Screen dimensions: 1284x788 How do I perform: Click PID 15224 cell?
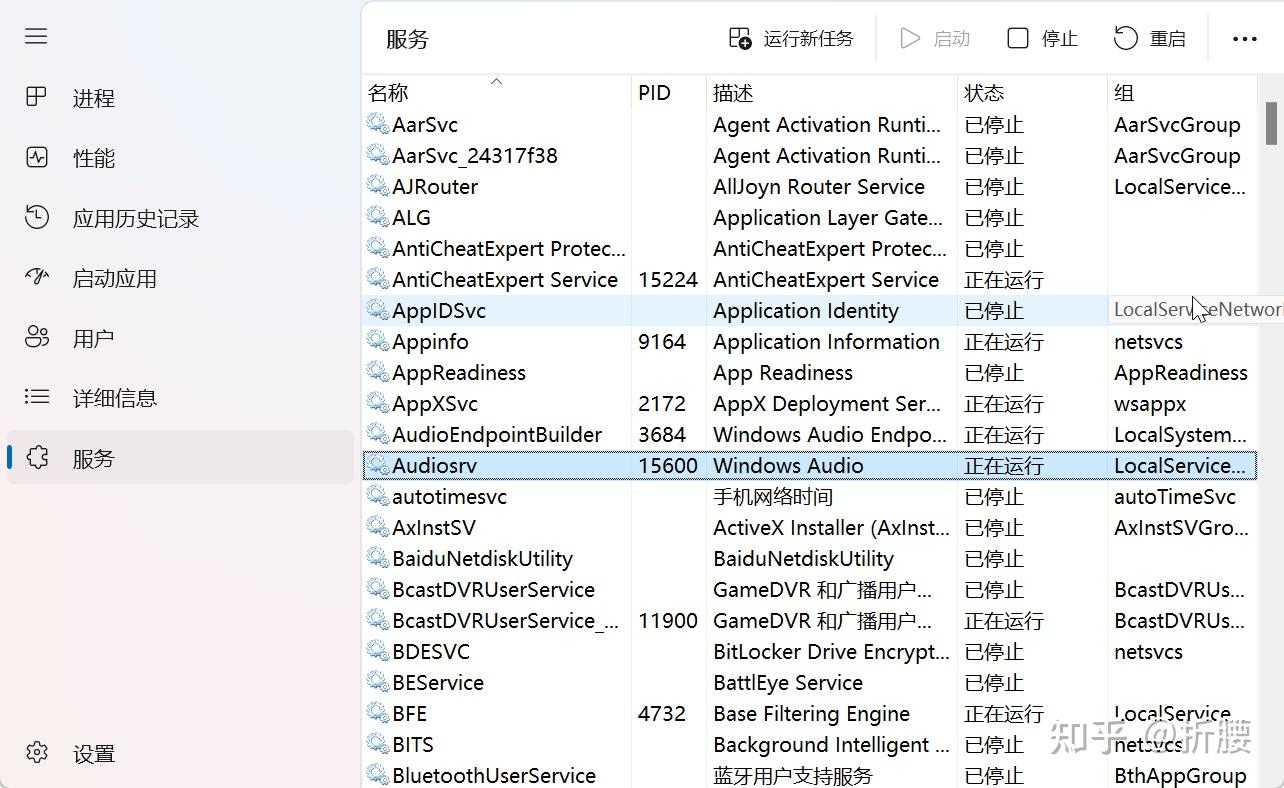point(668,280)
